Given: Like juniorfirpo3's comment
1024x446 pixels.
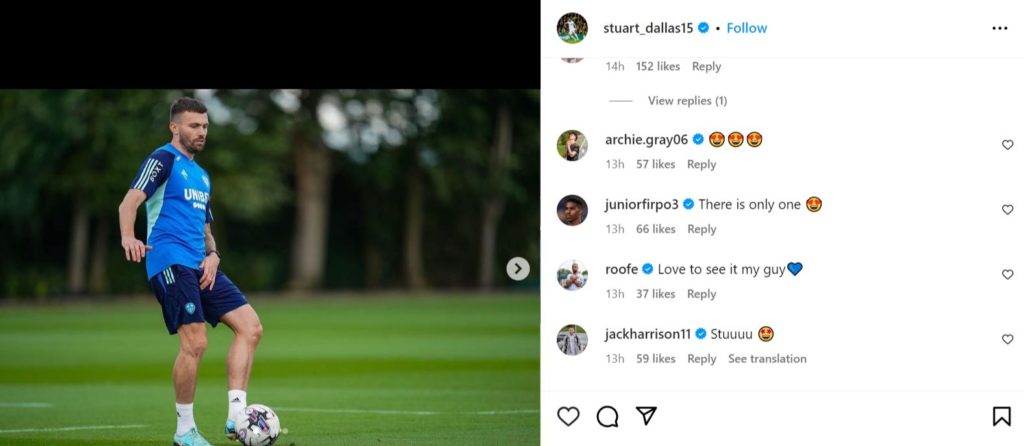Looking at the screenshot, I should 1007,210.
